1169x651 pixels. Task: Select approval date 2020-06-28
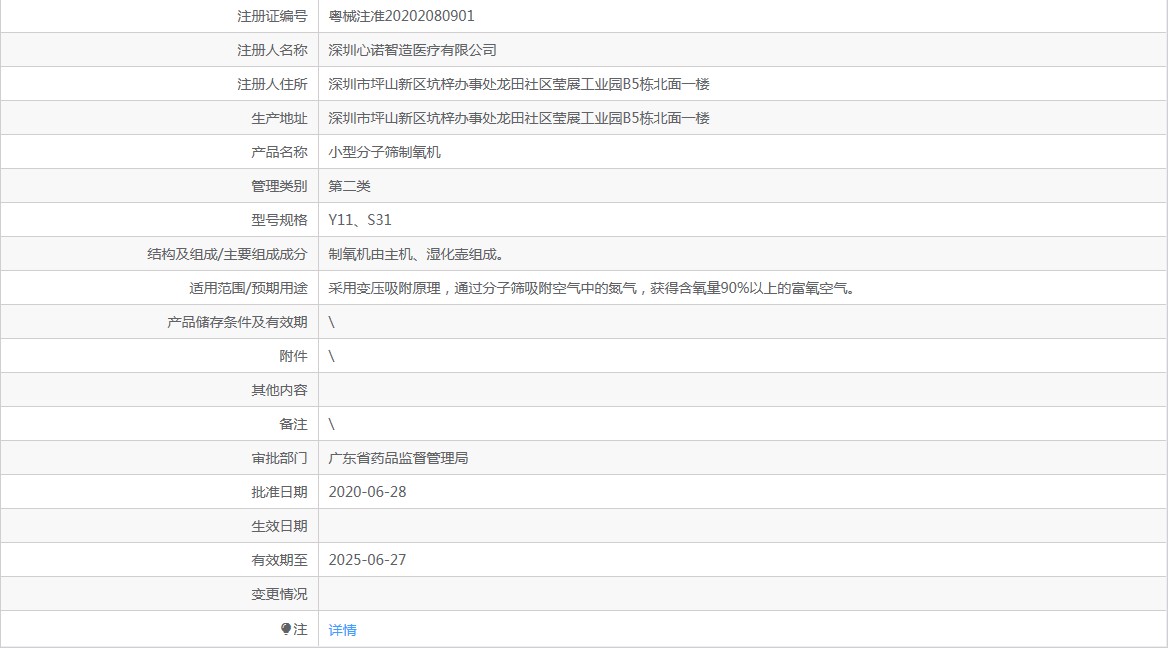tap(368, 492)
